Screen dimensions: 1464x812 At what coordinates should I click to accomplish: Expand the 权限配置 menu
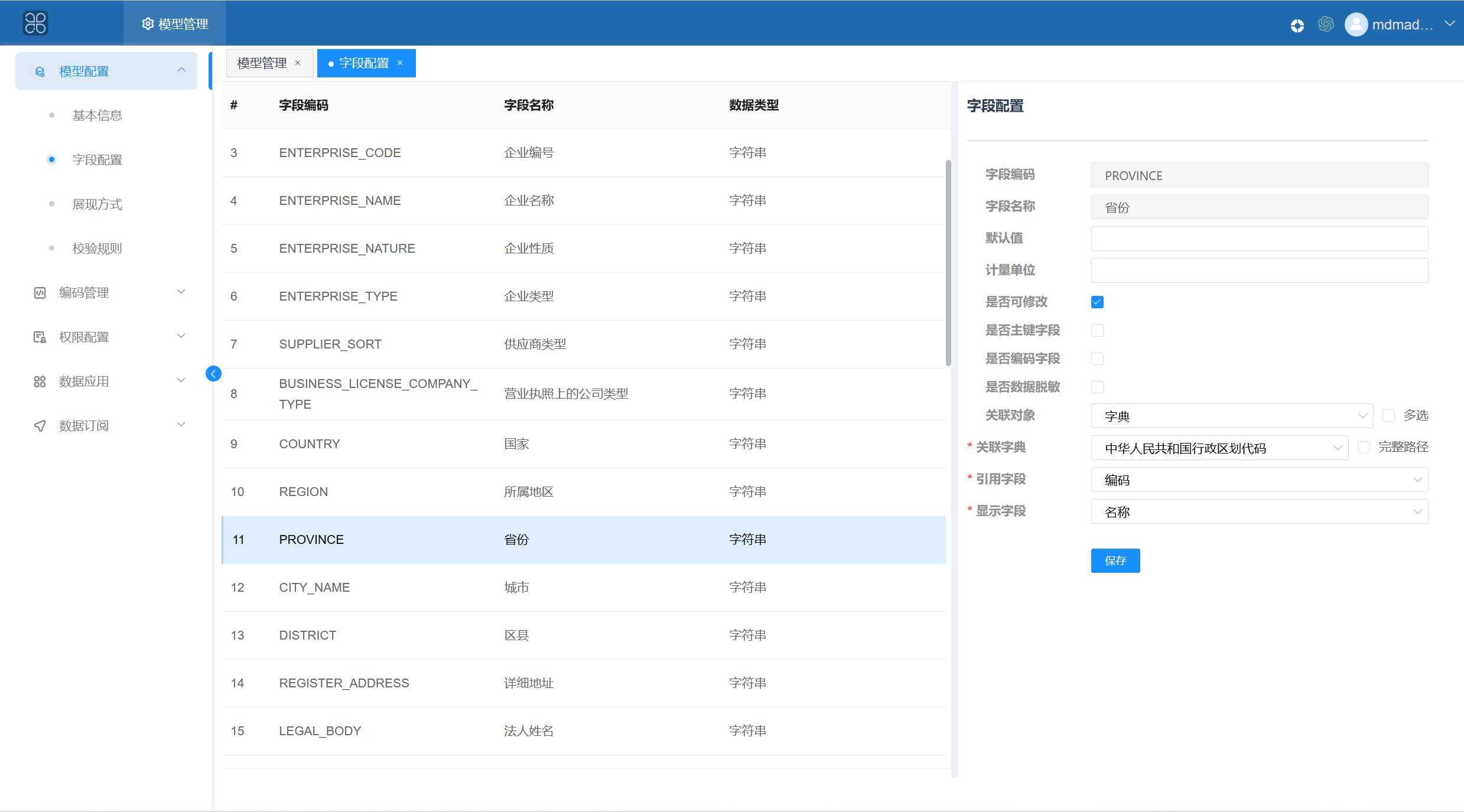click(x=181, y=336)
